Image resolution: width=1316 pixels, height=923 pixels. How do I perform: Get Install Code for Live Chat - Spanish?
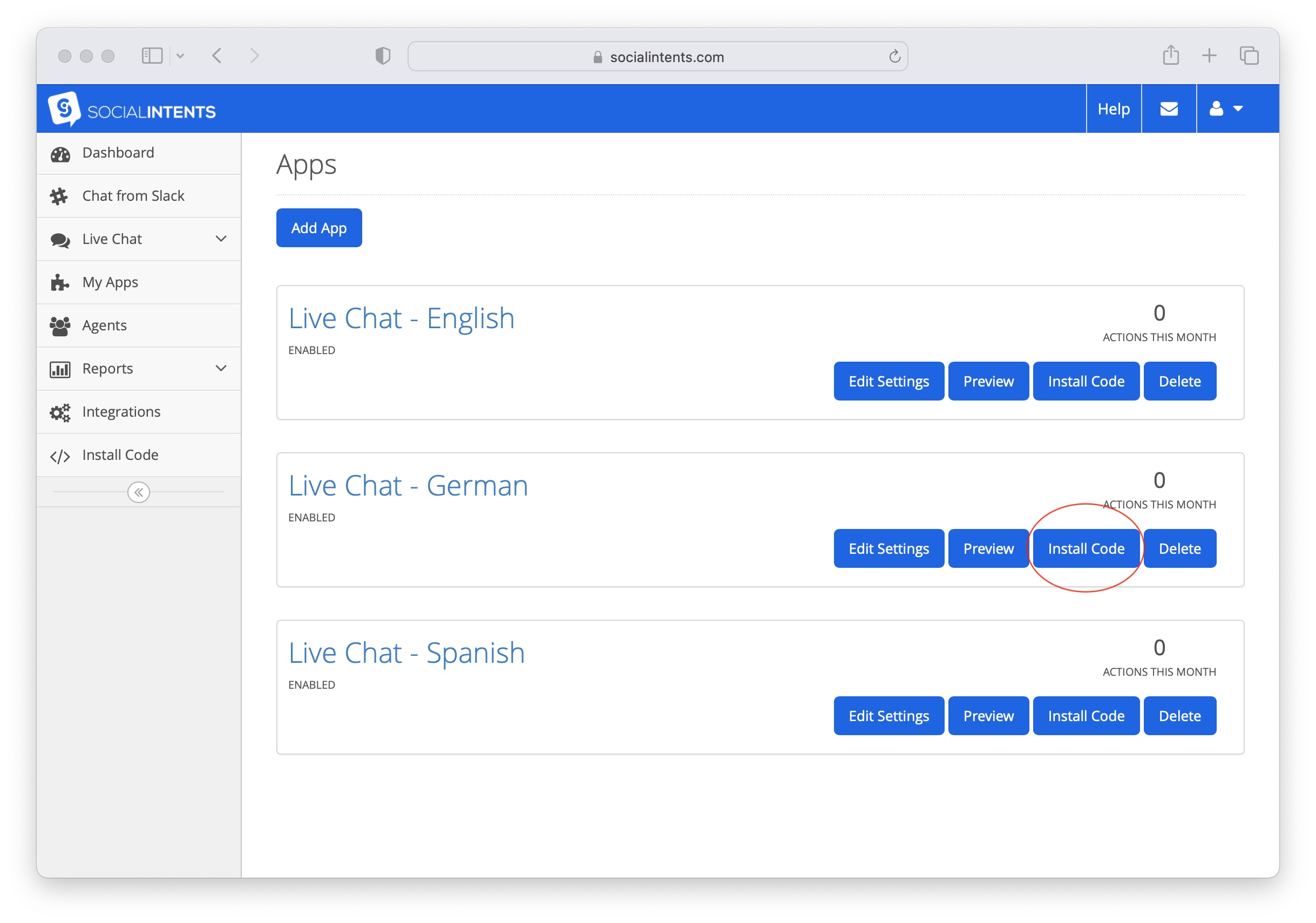click(x=1086, y=716)
